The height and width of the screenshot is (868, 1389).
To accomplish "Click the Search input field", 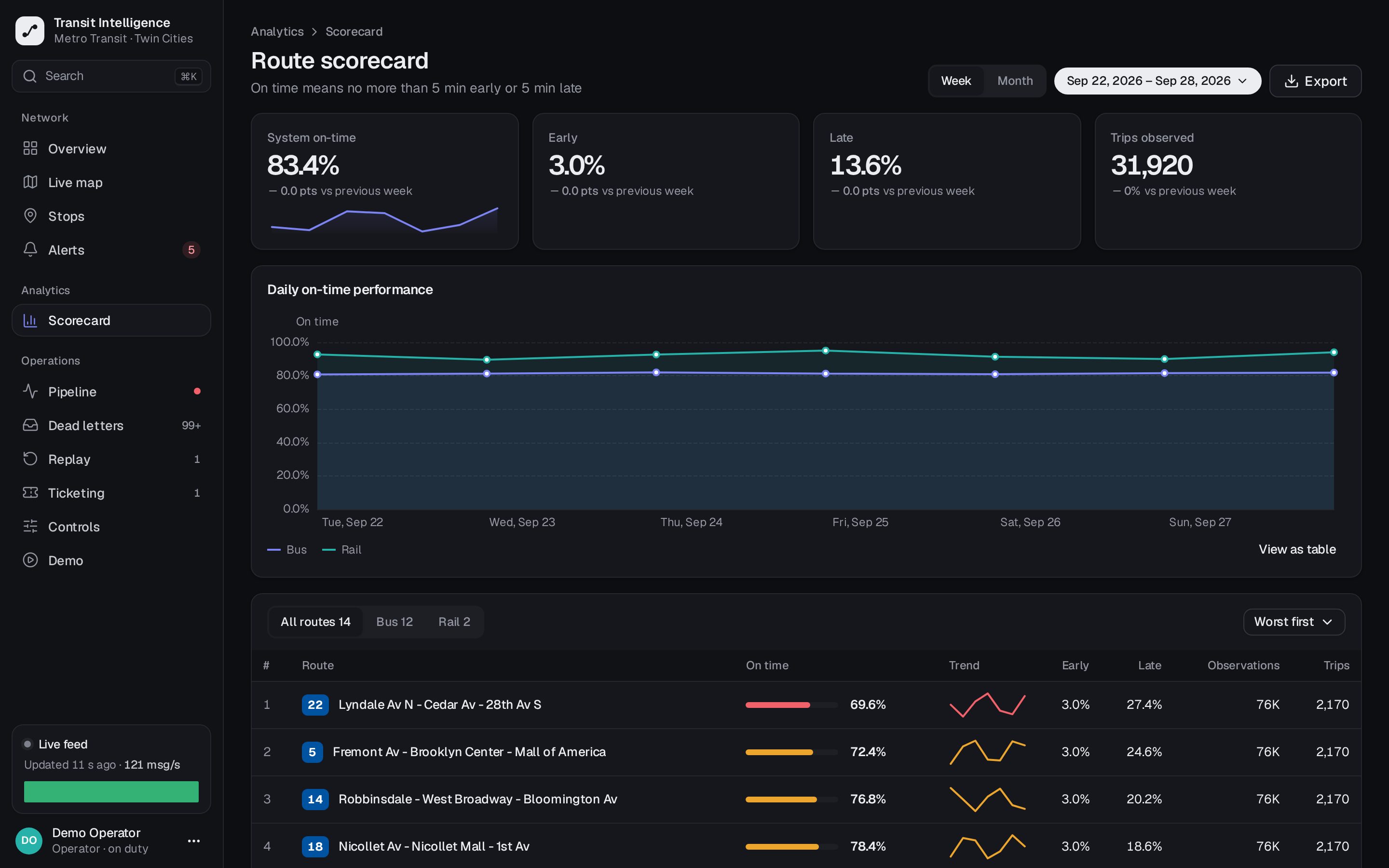I will click(111, 76).
